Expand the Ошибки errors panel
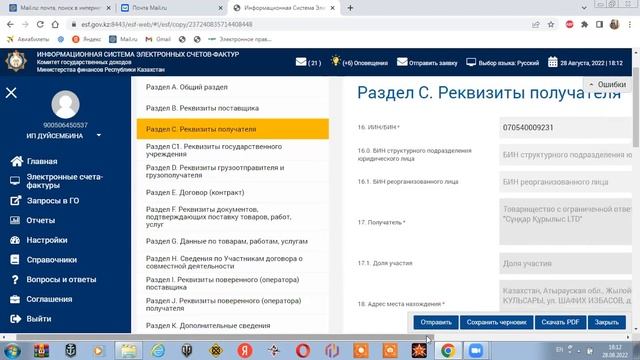Viewport: 640px width, 360px height. 607,84
